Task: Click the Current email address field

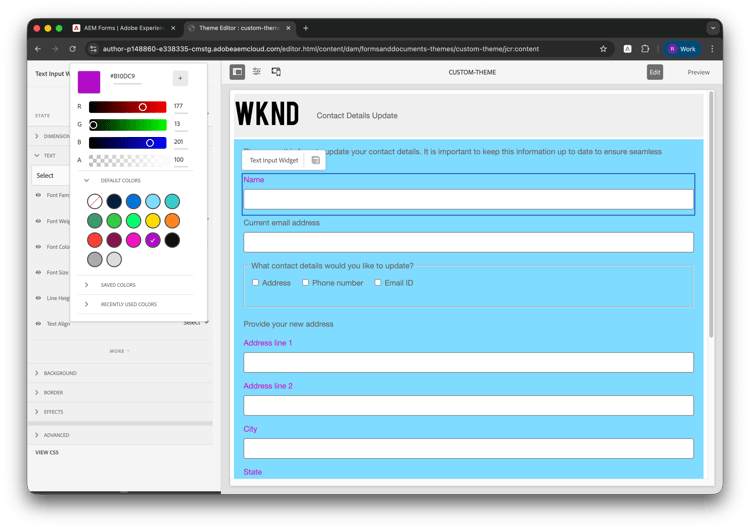Action: 468,243
